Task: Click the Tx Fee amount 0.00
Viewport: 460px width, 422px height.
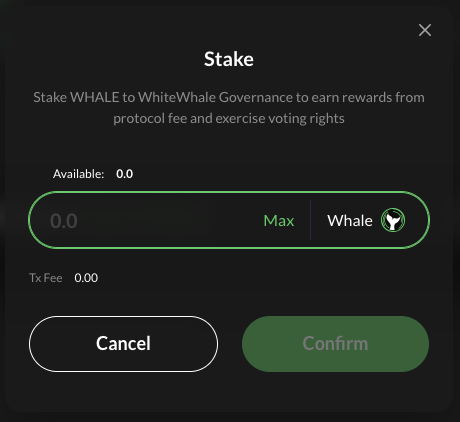Action: point(86,278)
